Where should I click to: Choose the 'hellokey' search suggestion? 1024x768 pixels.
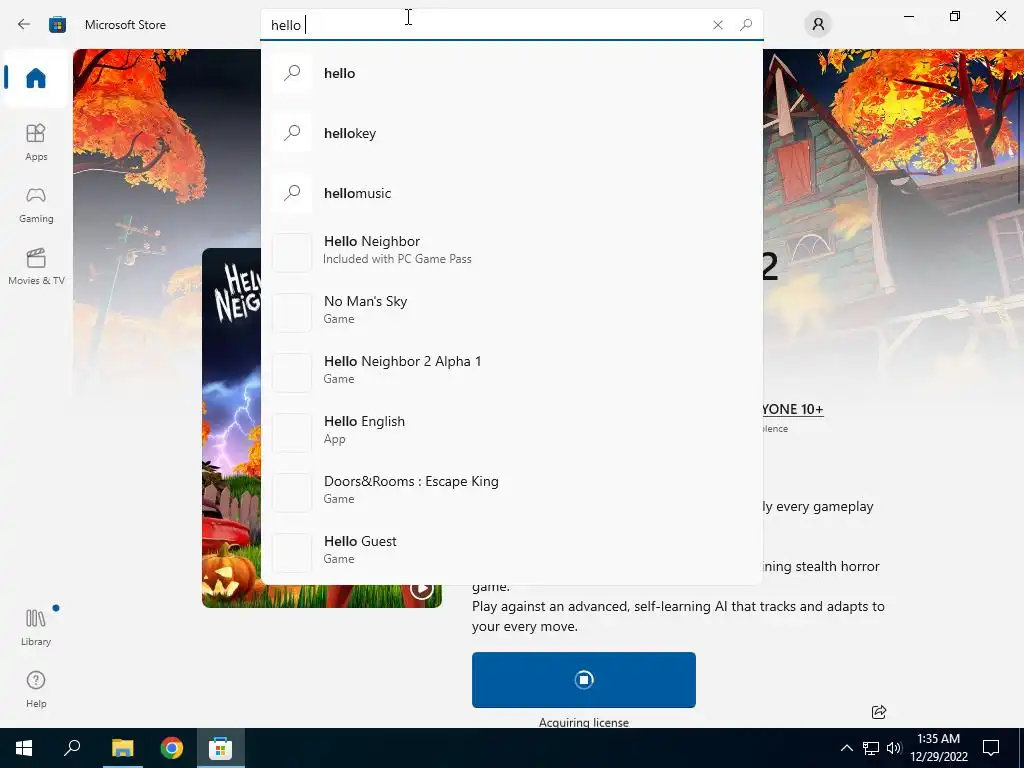[x=511, y=133]
